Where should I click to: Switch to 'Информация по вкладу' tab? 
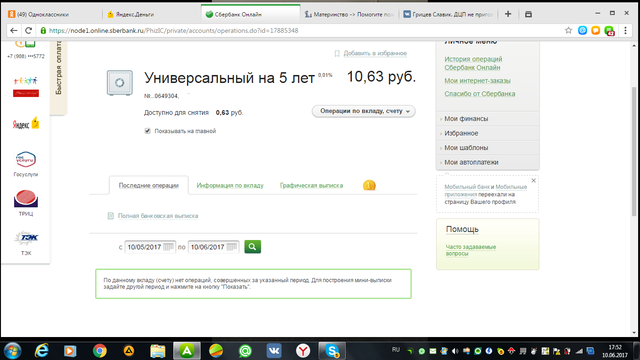230,185
